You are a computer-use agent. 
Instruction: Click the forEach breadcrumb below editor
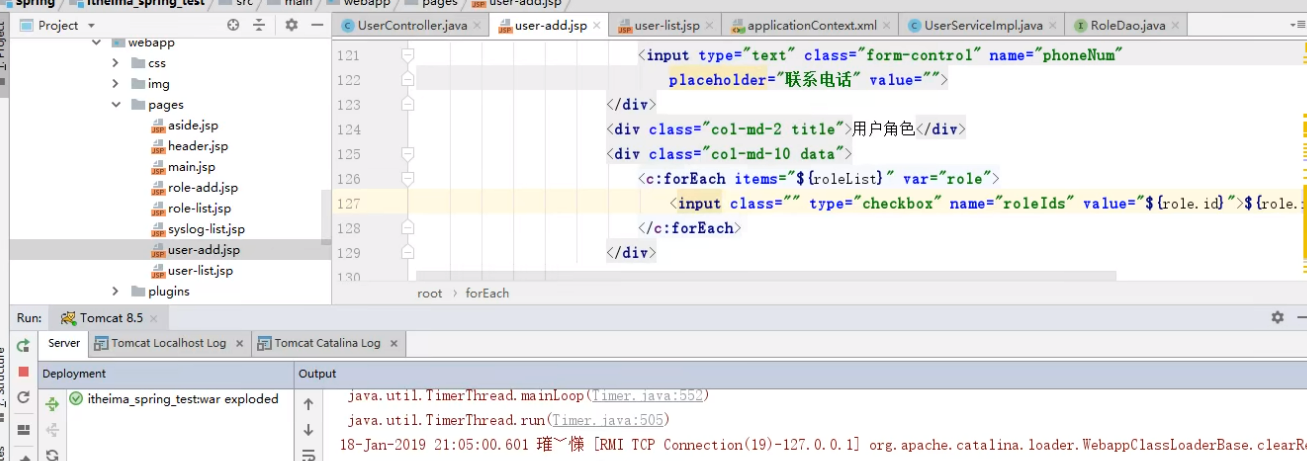click(x=487, y=293)
